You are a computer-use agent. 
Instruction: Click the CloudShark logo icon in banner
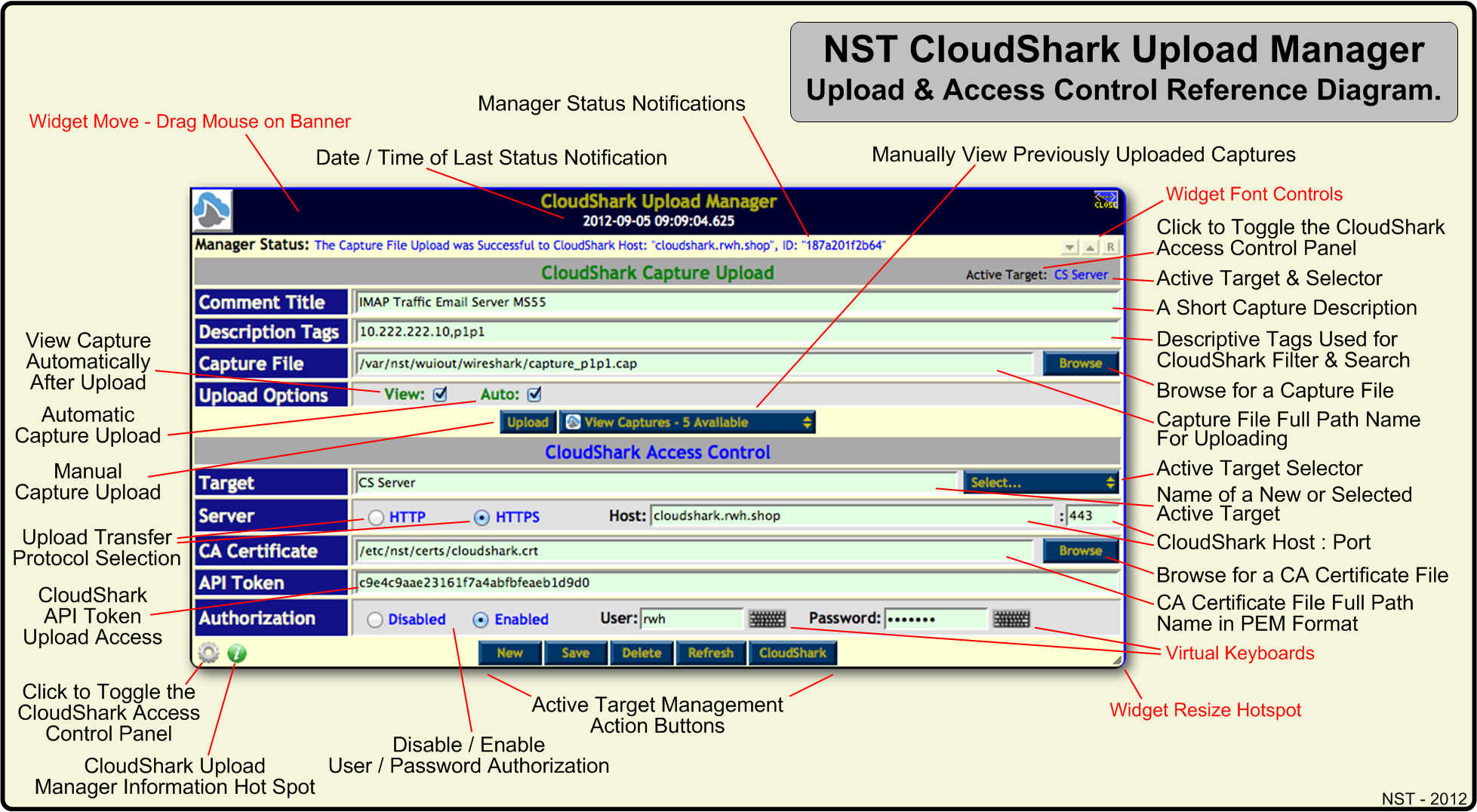click(x=212, y=210)
